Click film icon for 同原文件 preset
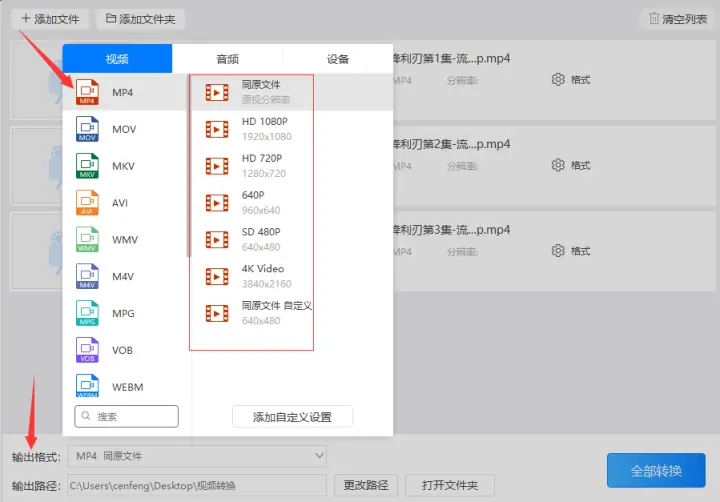This screenshot has width=720, height=502. point(217,92)
